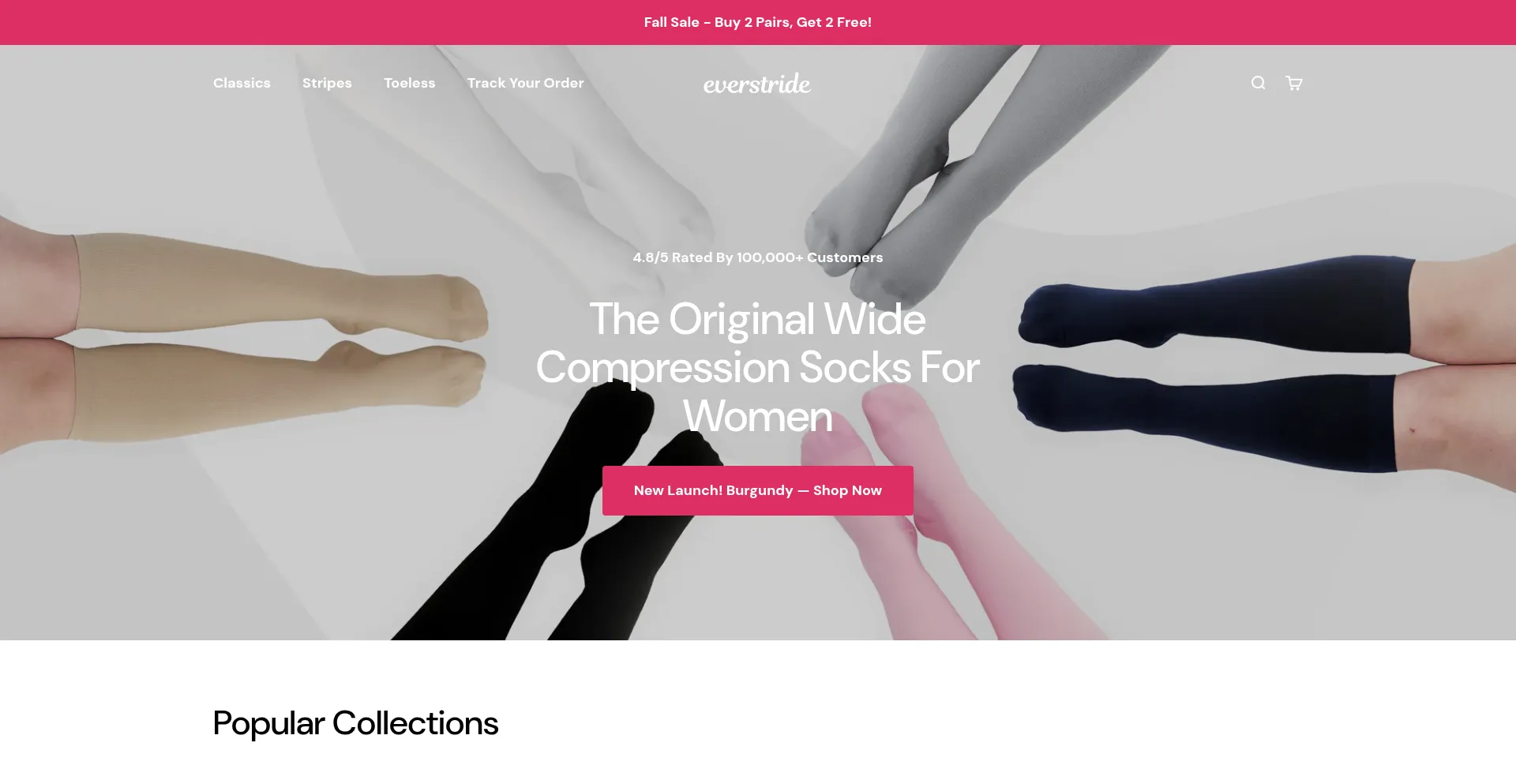
Task: Go to the Classics menu item
Action: [x=242, y=83]
